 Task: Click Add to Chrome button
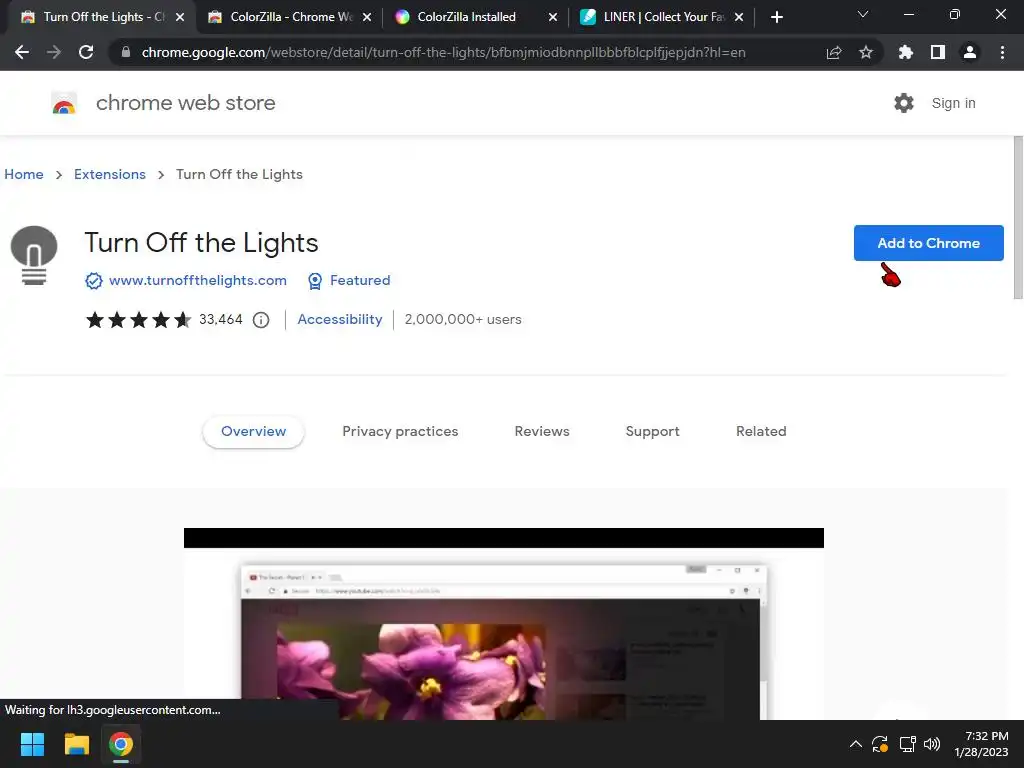coord(929,243)
